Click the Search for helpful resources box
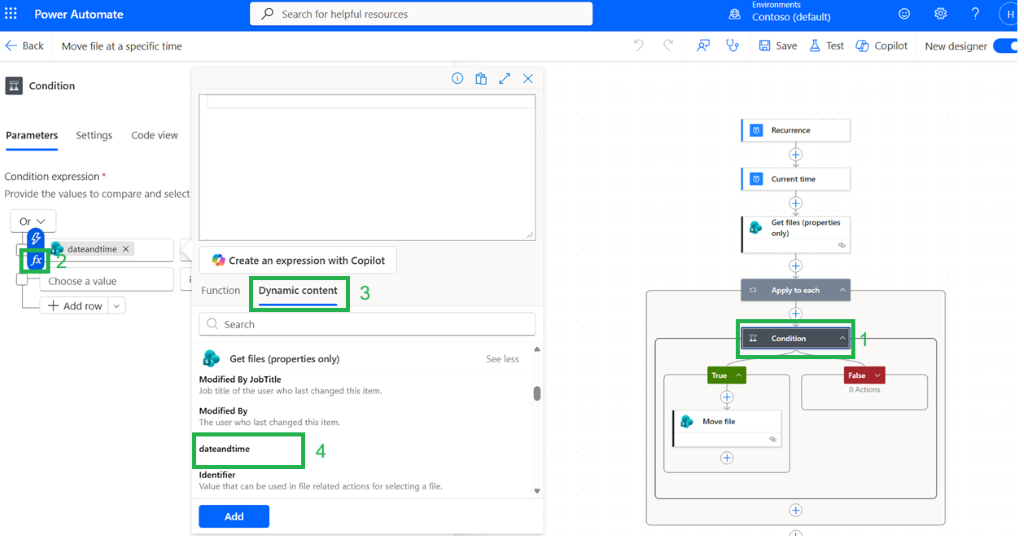 click(421, 14)
